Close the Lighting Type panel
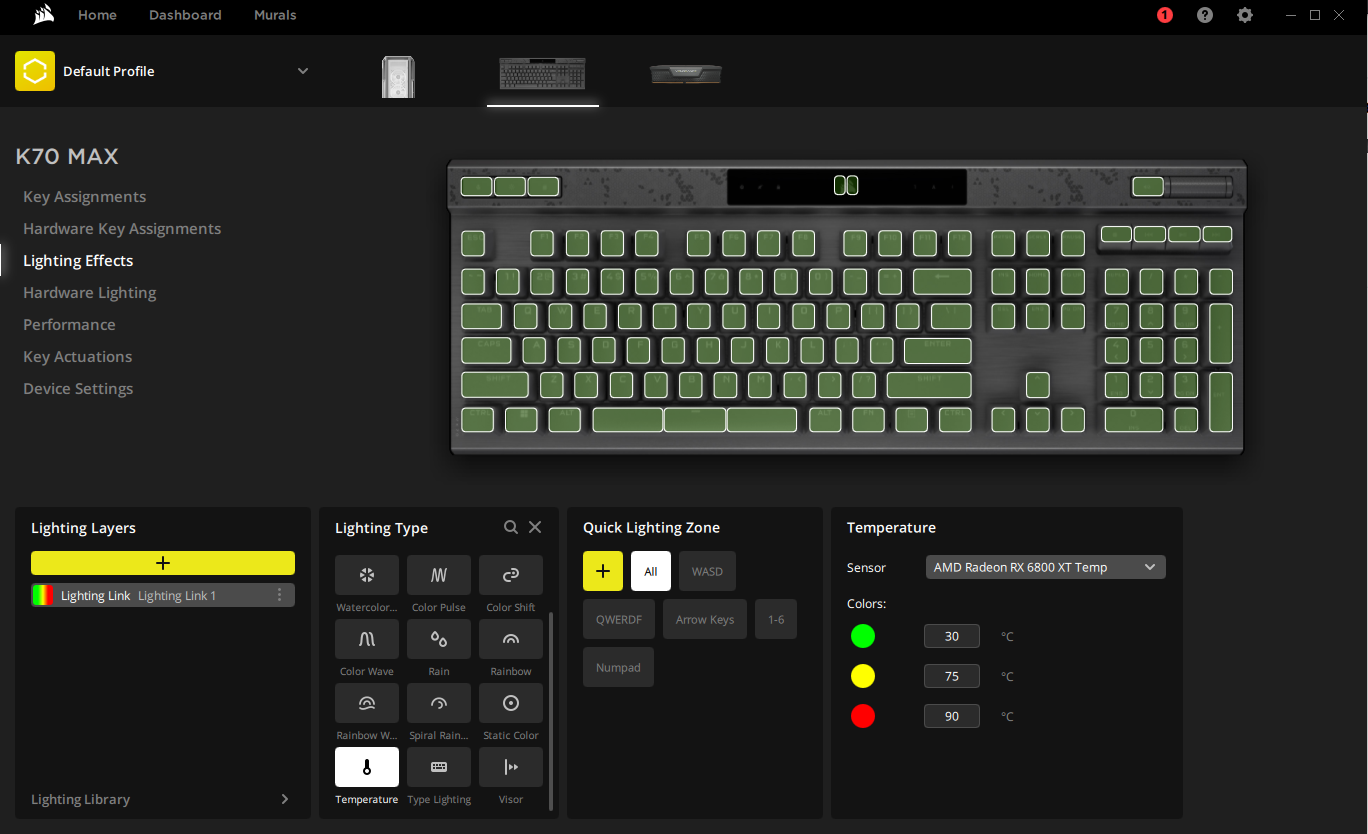This screenshot has height=834, width=1368. [535, 527]
